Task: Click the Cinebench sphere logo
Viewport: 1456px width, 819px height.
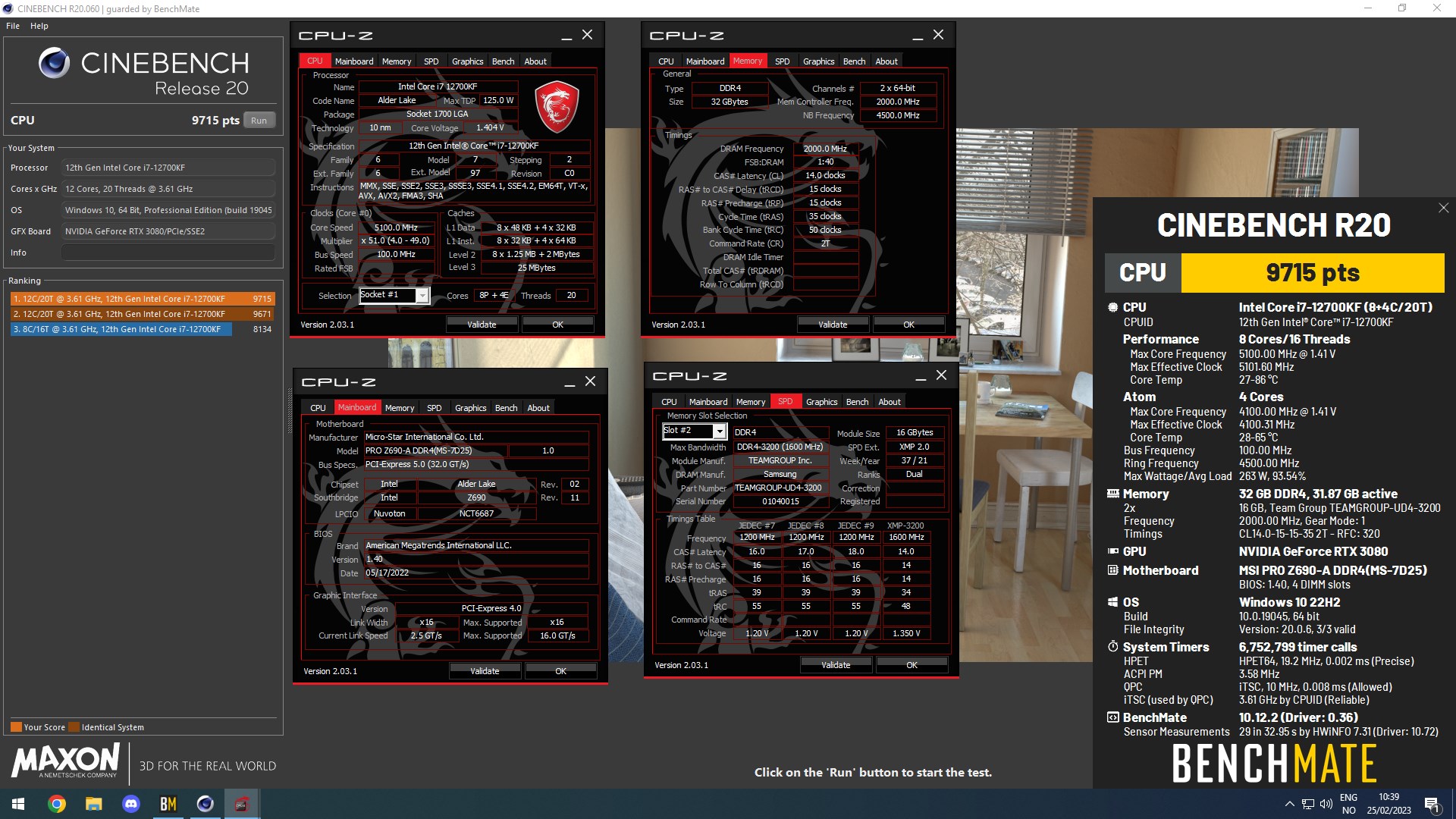Action: [54, 63]
